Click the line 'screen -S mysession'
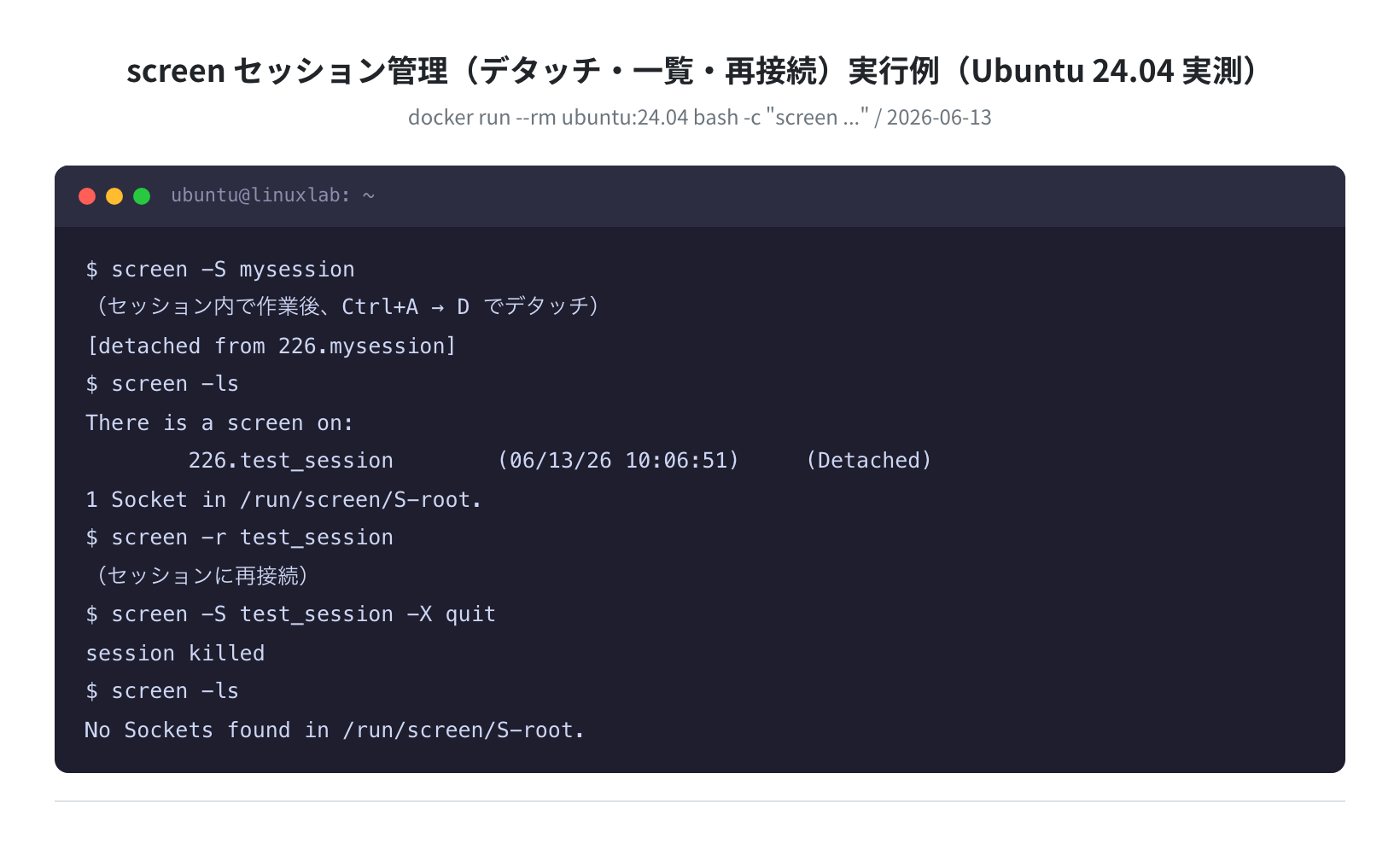Image resolution: width=1400 pixels, height=855 pixels. pyautogui.click(x=220, y=270)
